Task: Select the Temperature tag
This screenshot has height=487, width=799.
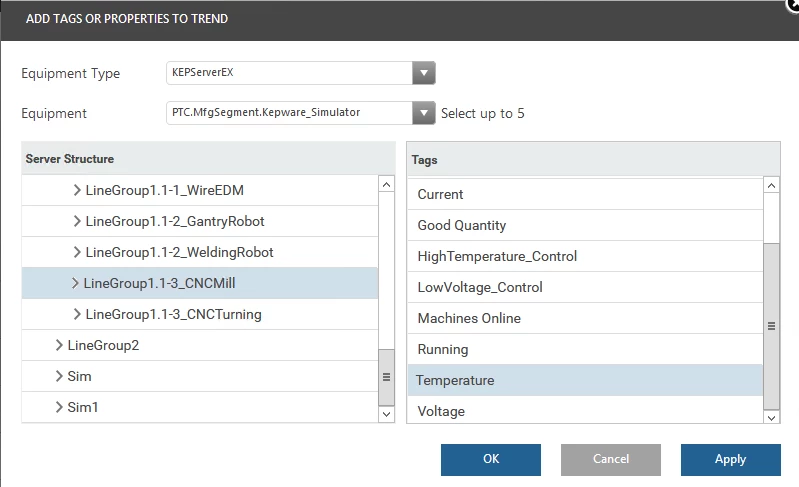Action: (x=585, y=381)
